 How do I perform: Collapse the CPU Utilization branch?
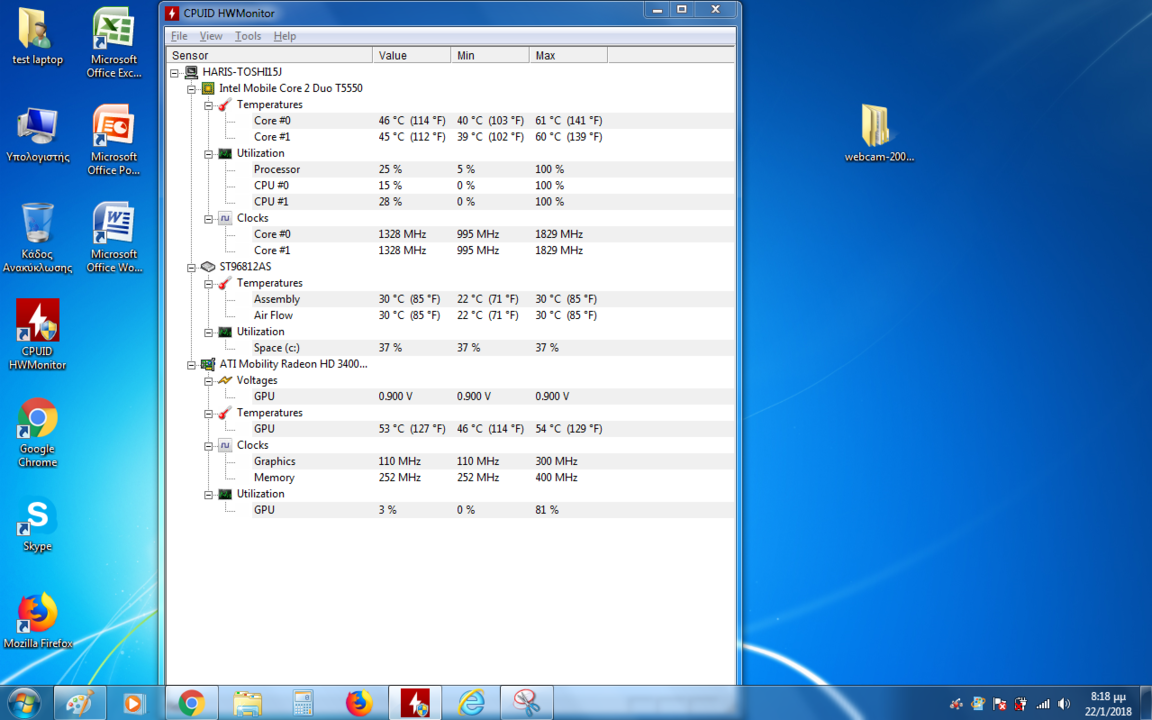(x=209, y=154)
